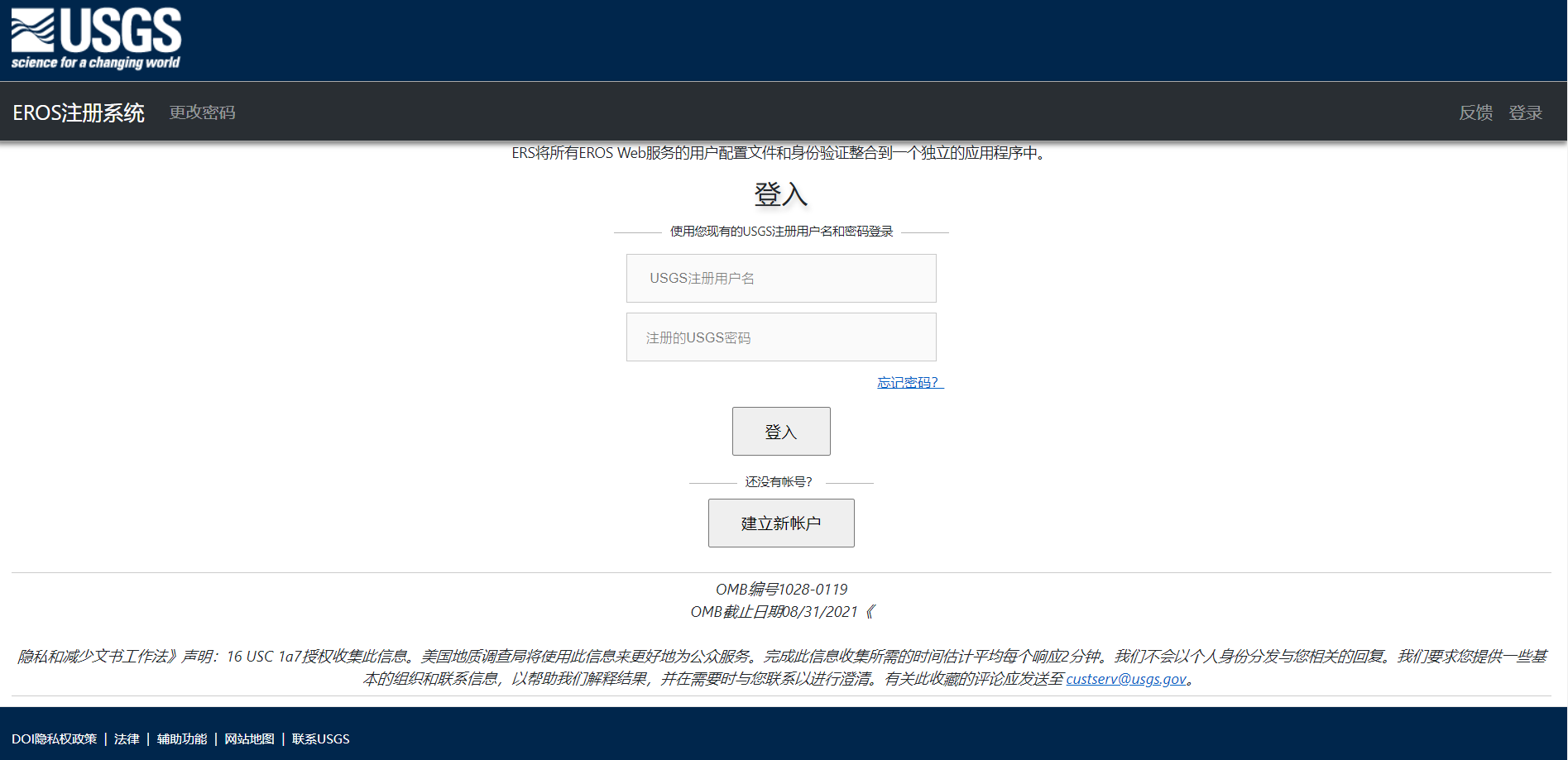Open the 反馈 menu item
Screen dimensions: 1568x760
pyautogui.click(x=1476, y=113)
